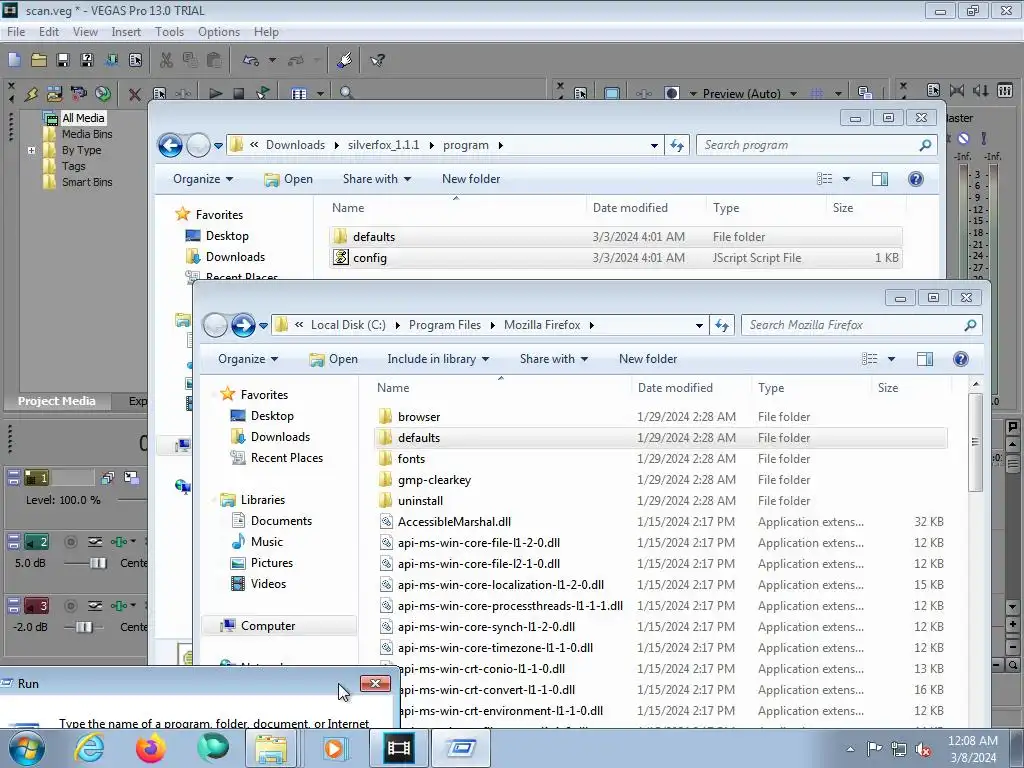Click the Save As icon with question mark
This screenshot has height=768, width=1024.
87,60
